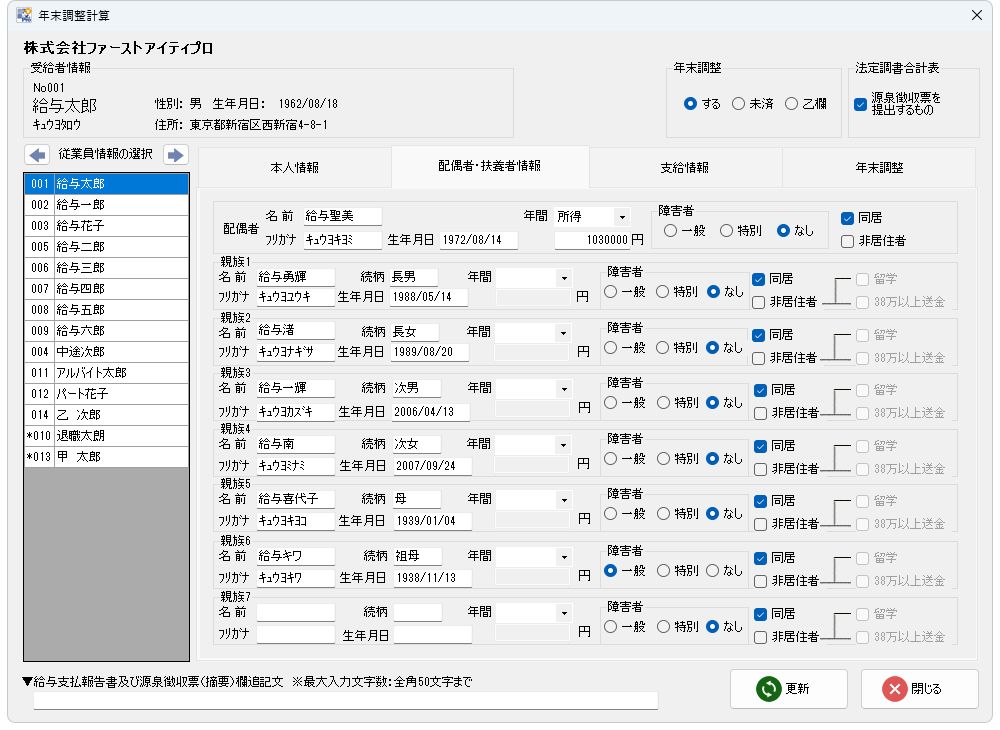
Task: Open the 本人情報 tab
Action: pyautogui.click(x=295, y=168)
